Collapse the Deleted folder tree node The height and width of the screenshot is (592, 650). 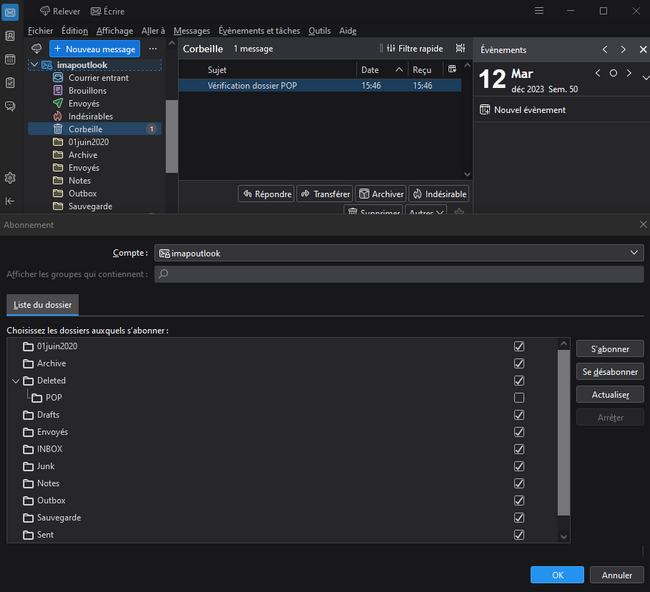click(15, 381)
